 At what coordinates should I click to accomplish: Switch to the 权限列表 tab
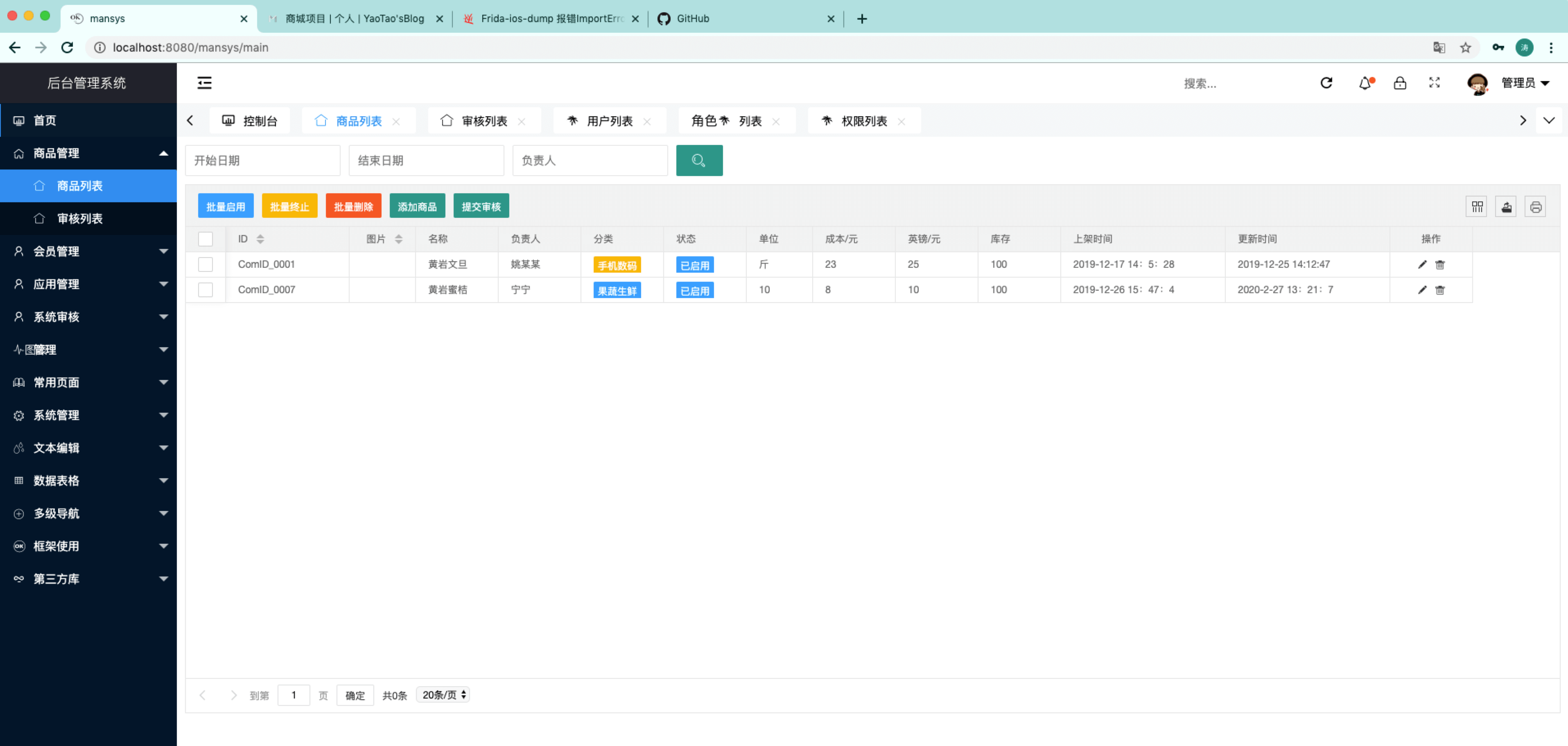(x=864, y=120)
